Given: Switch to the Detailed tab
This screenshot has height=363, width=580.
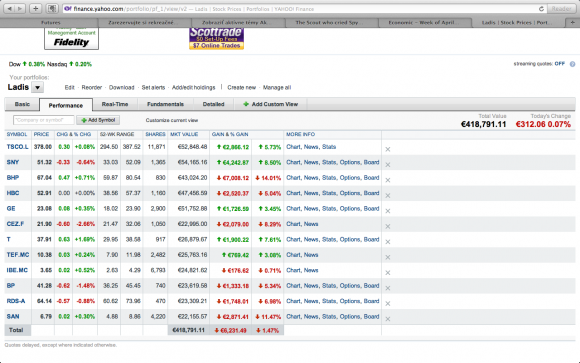Looking at the screenshot, I should point(213,104).
